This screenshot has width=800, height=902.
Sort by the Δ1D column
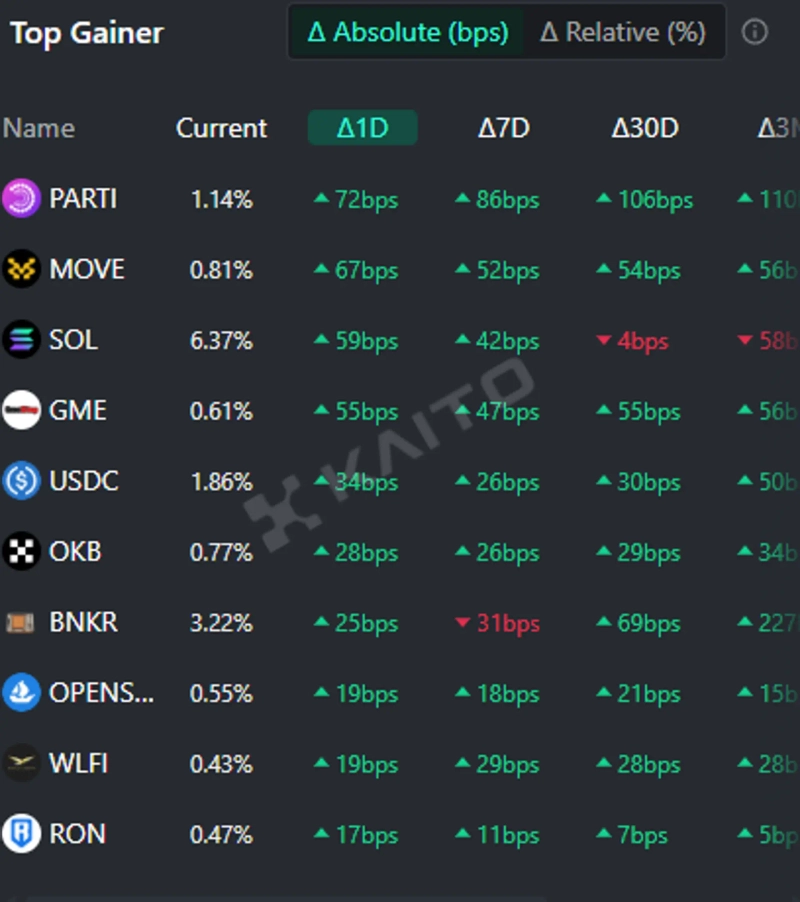coord(362,128)
